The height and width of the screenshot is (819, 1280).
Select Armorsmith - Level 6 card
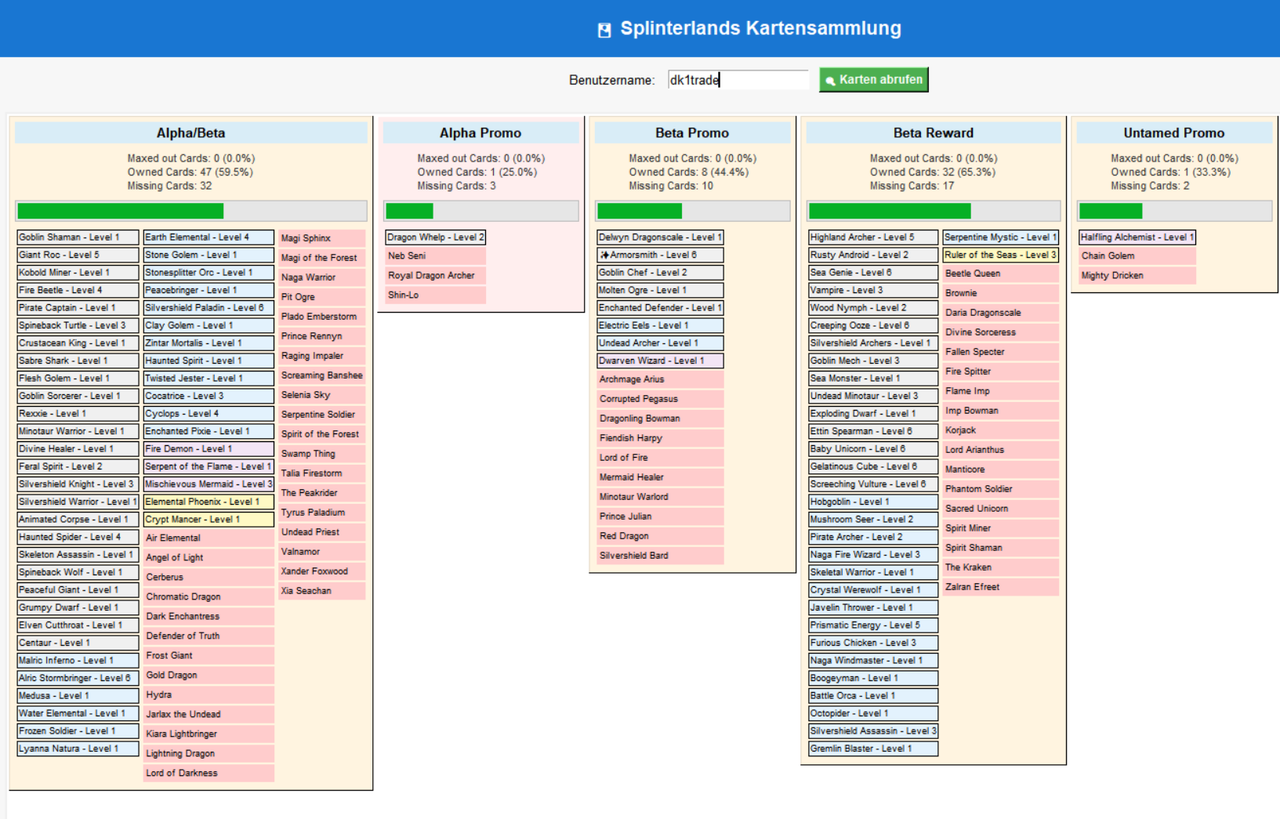660,255
